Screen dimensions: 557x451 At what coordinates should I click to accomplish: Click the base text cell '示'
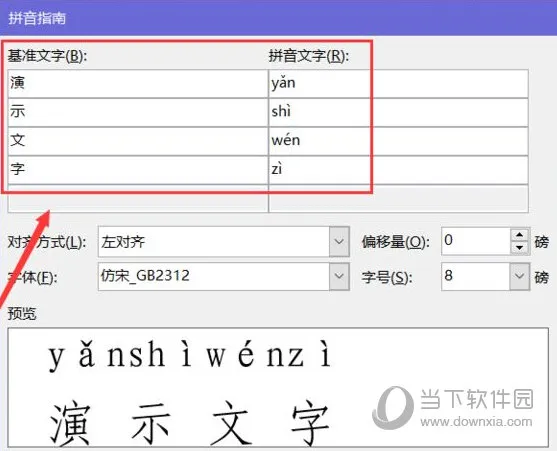tap(138, 112)
